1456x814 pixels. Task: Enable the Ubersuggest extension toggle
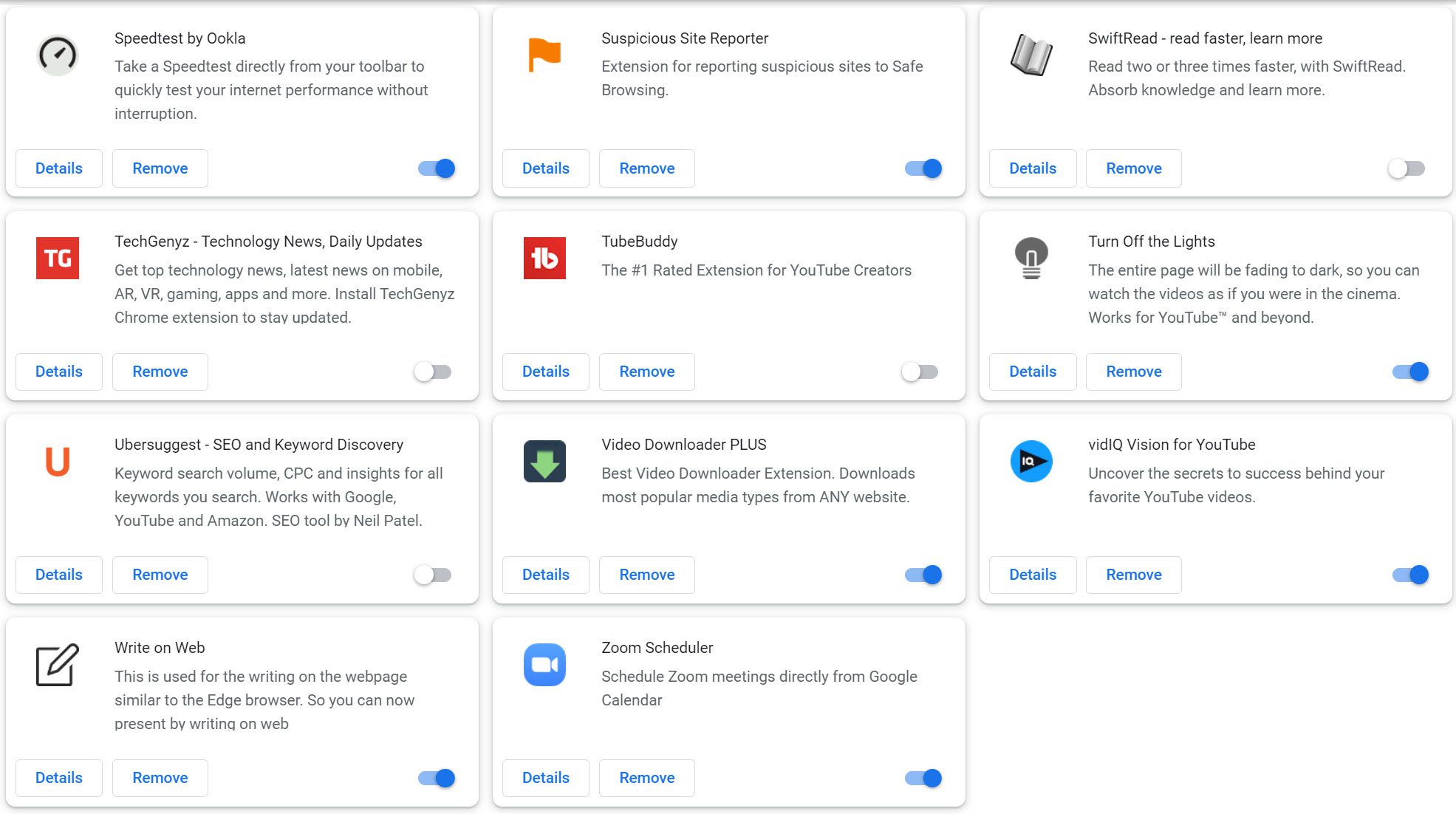pos(433,575)
